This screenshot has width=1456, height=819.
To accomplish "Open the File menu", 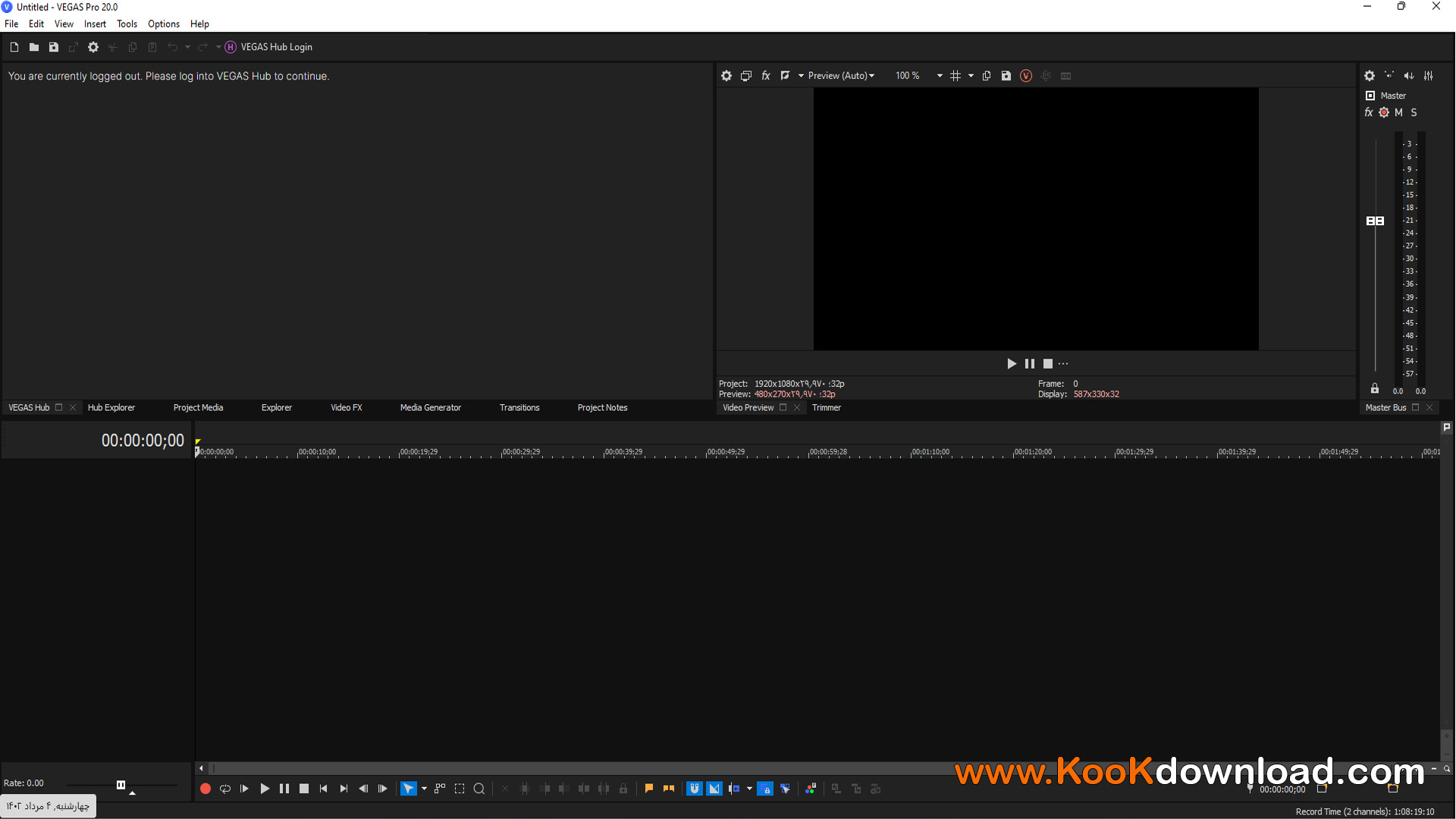I will 11,24.
